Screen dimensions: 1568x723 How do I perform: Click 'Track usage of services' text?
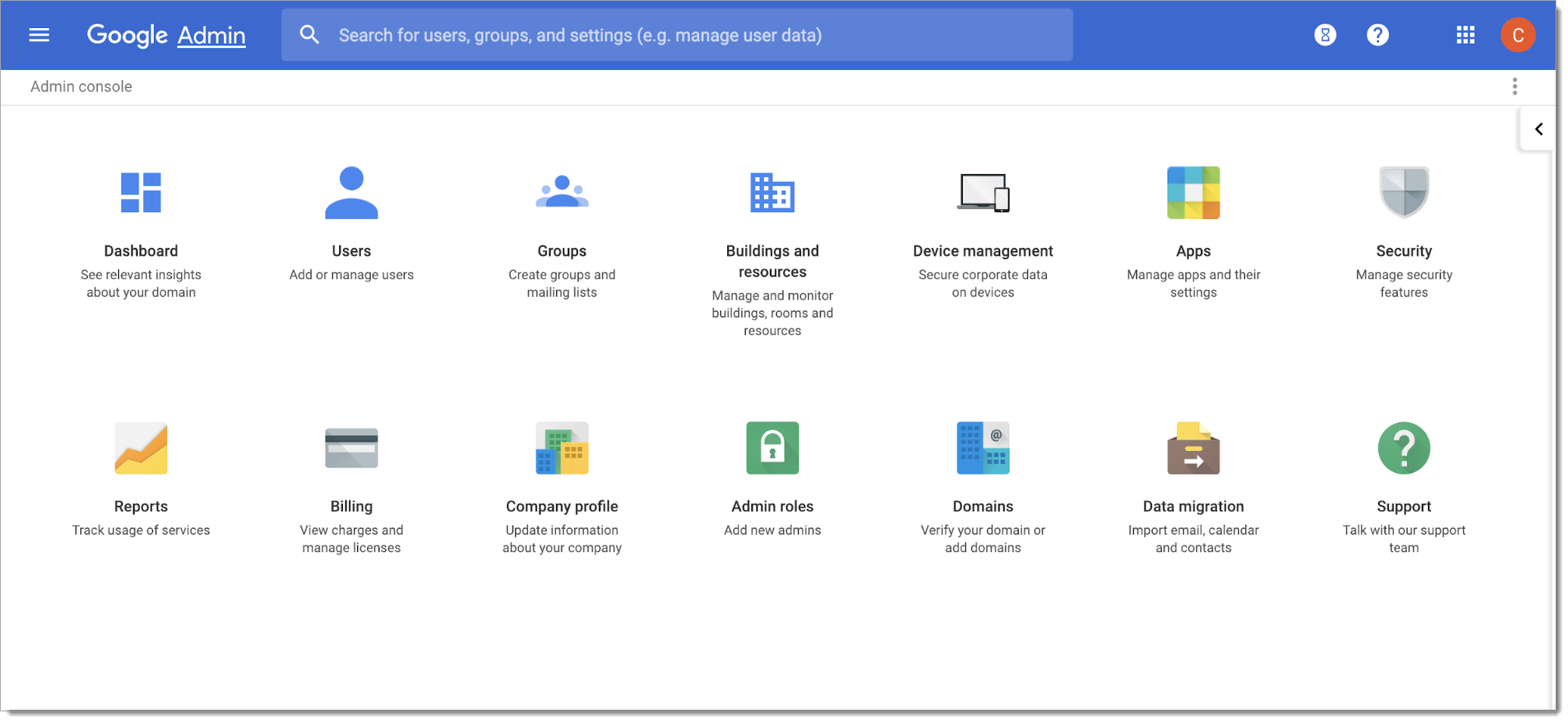[x=141, y=530]
